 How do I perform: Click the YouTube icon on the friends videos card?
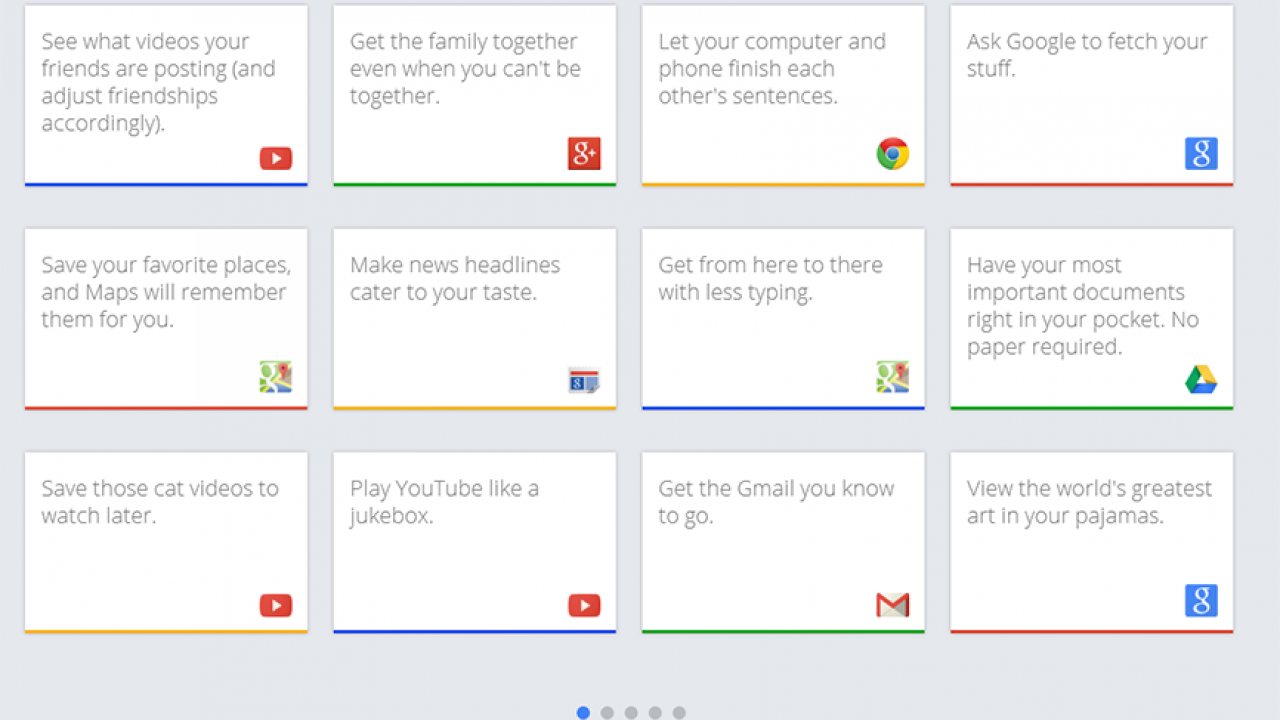276,158
